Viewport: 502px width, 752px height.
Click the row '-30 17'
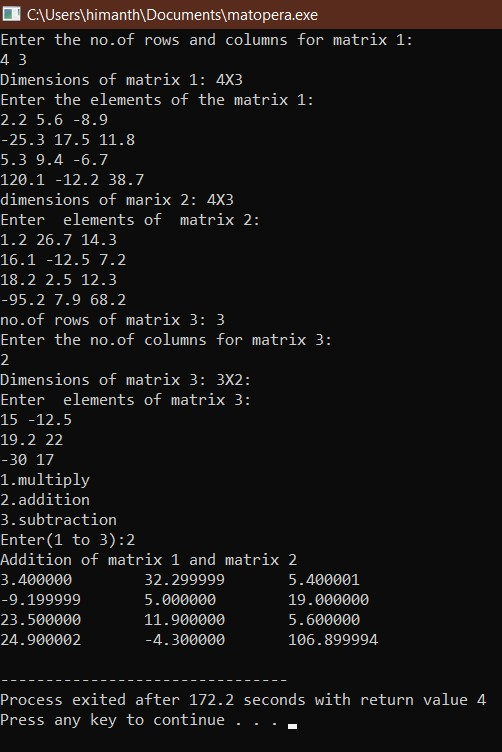click(x=27, y=460)
